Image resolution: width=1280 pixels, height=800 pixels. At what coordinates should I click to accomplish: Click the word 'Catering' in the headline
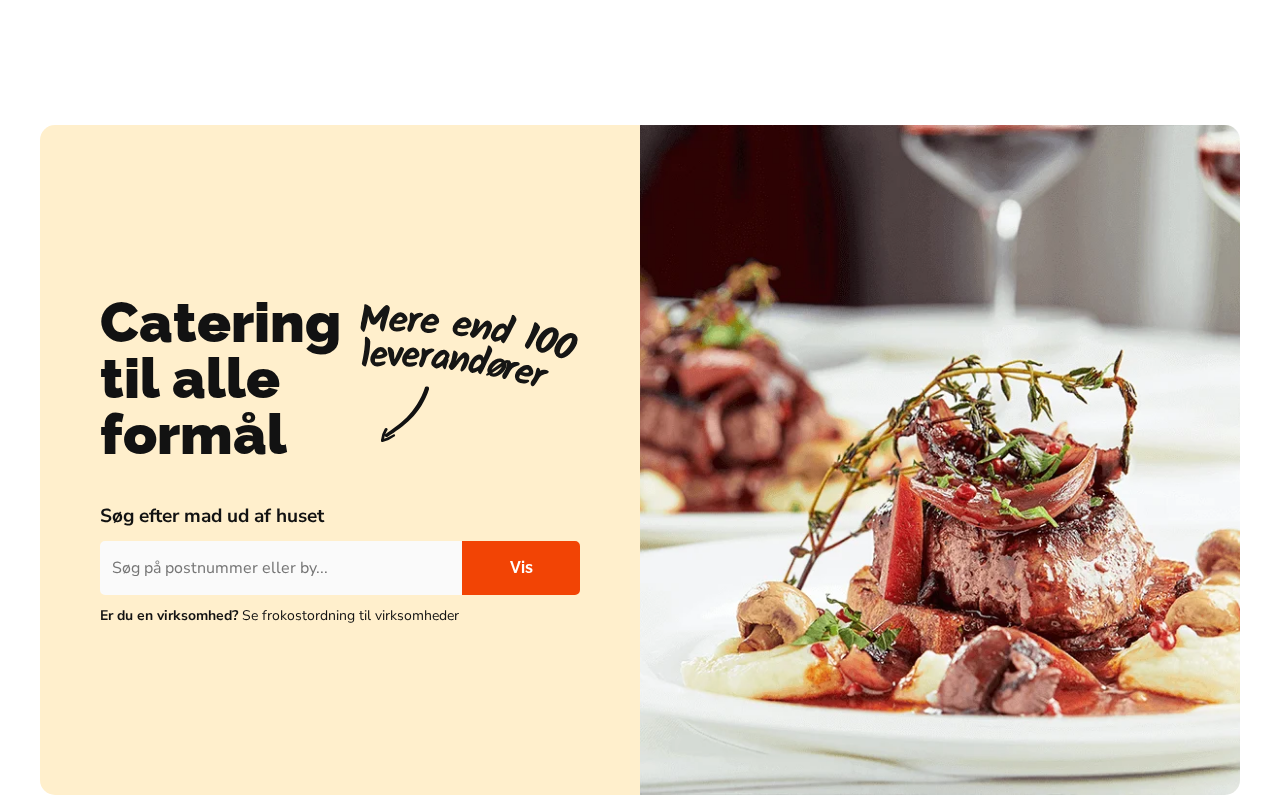coord(220,323)
